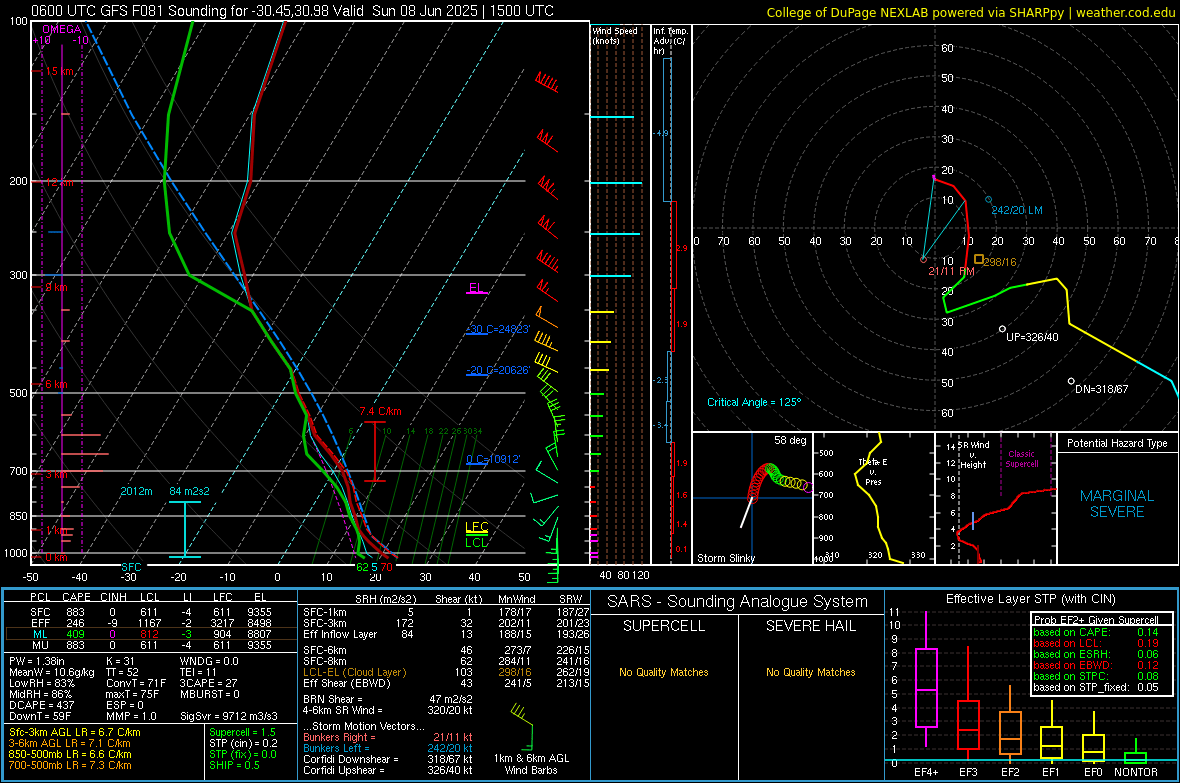Click the -20 C=20626' temperature level label
The width and height of the screenshot is (1180, 783).
tap(498, 370)
